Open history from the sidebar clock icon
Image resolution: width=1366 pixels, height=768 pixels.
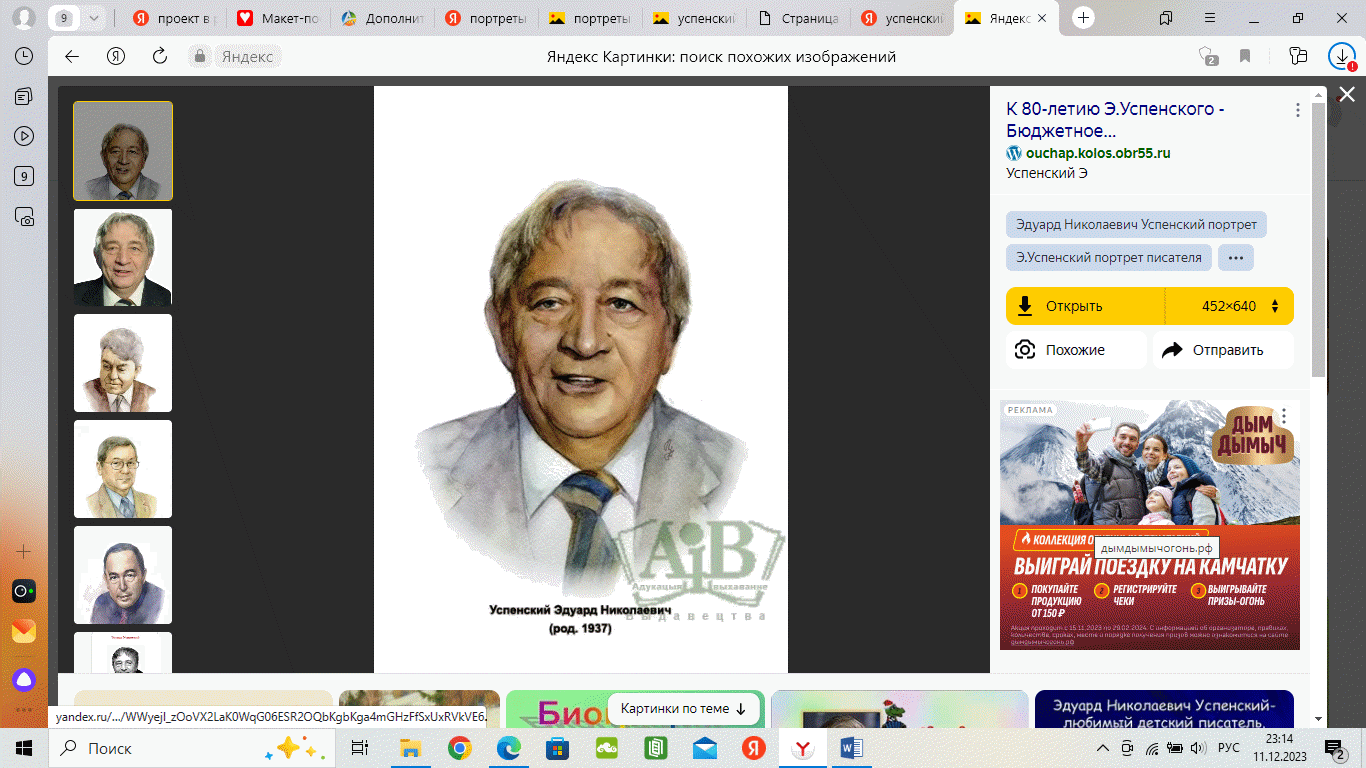pyautogui.click(x=23, y=57)
